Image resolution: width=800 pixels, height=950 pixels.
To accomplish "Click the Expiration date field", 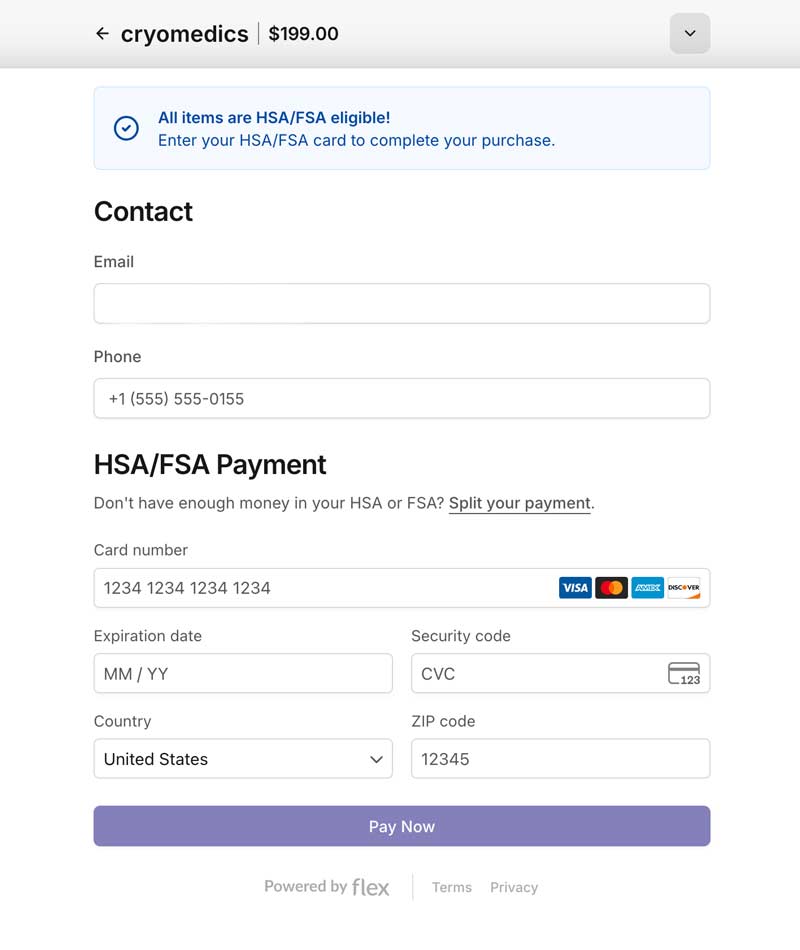I will (x=243, y=673).
